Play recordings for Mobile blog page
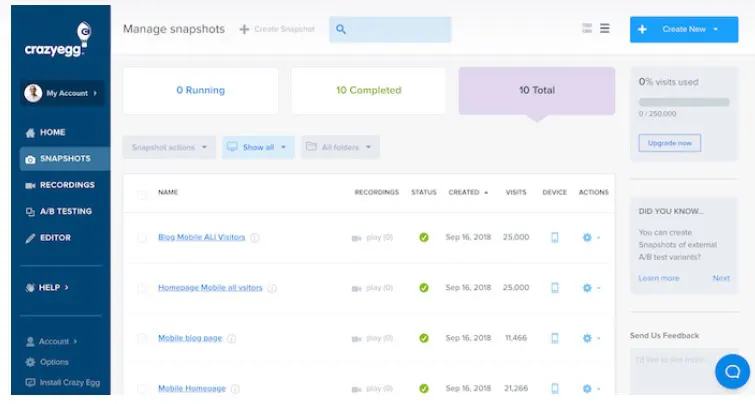755x404 pixels. (x=372, y=339)
